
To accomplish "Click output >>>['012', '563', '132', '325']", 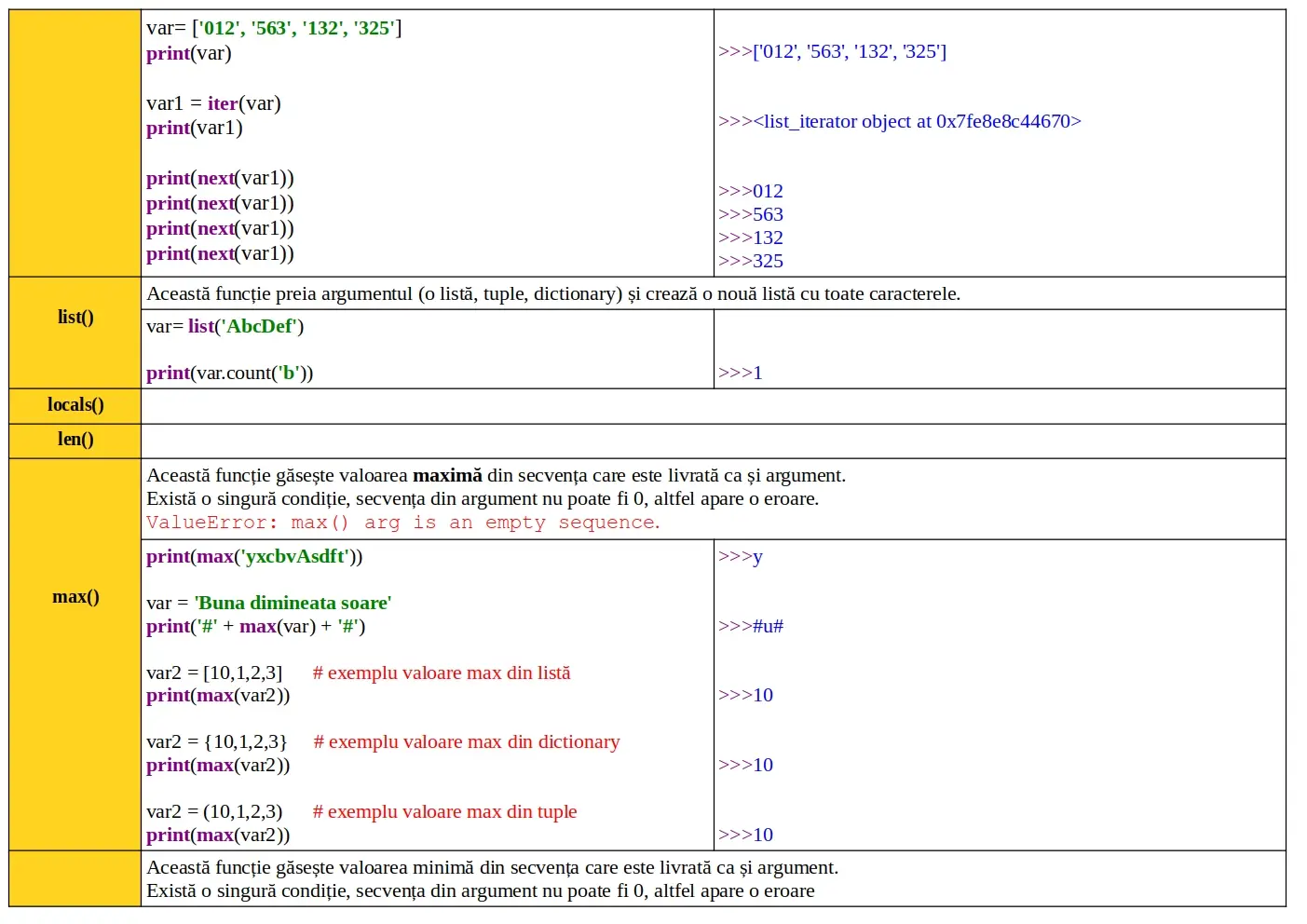I will point(832,51).
